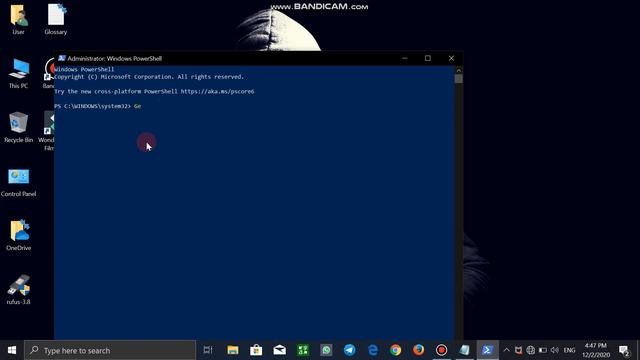Open the red antivirus tray icon
The height and width of the screenshot is (360, 640).
pyautogui.click(x=518, y=350)
